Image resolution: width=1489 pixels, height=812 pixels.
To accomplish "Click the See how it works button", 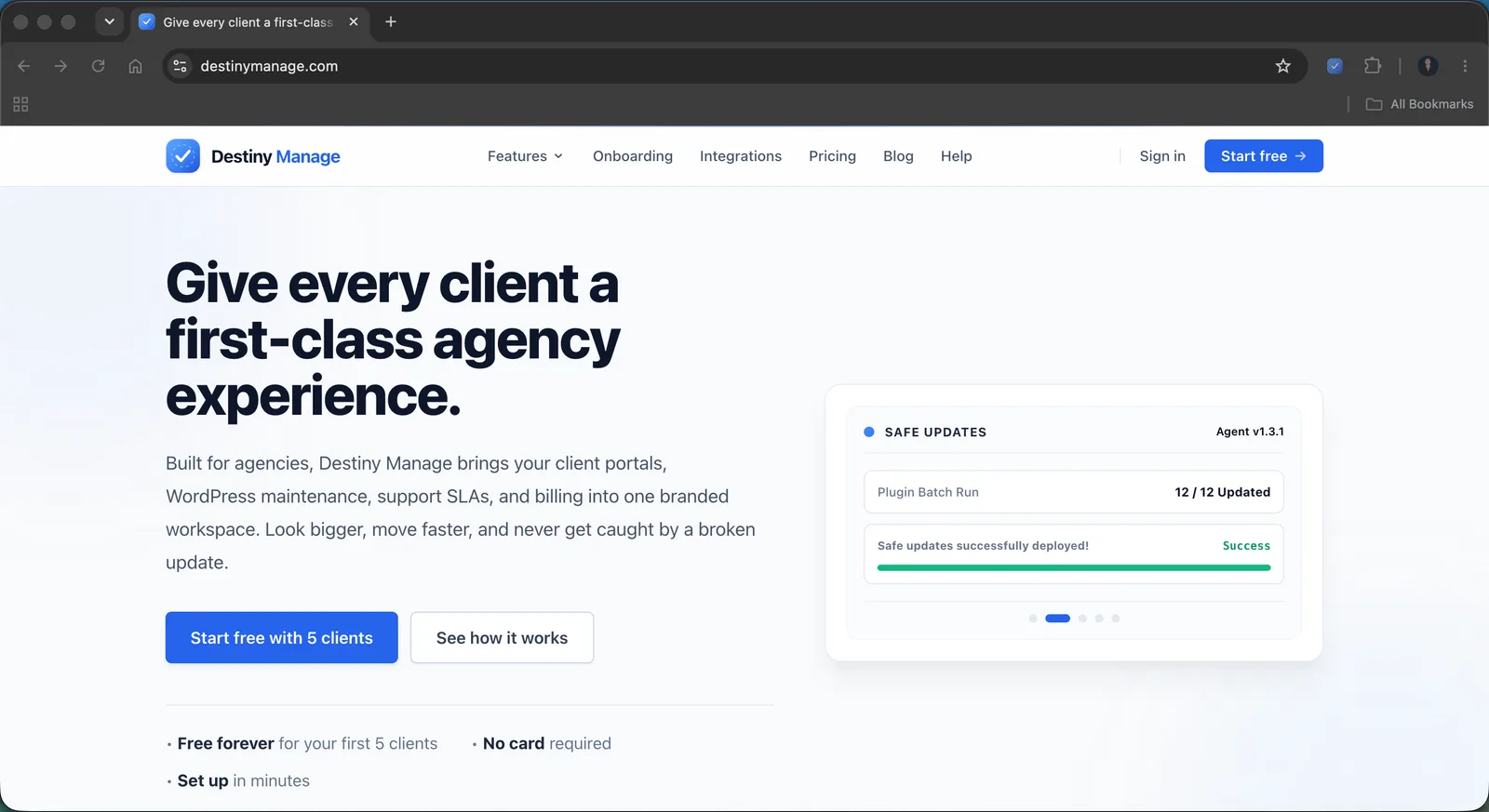I will coord(502,638).
